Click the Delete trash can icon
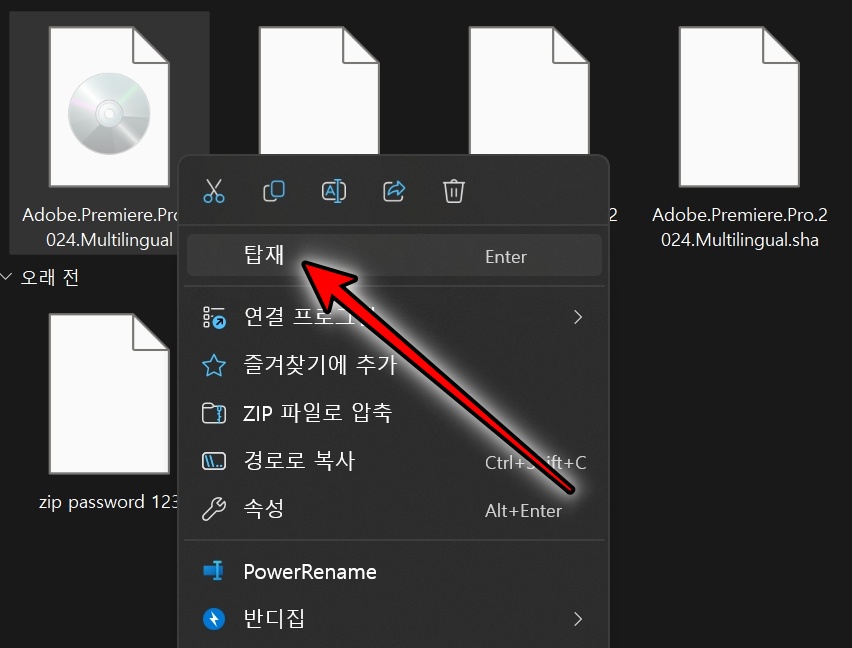Image resolution: width=852 pixels, height=648 pixels. 454,191
